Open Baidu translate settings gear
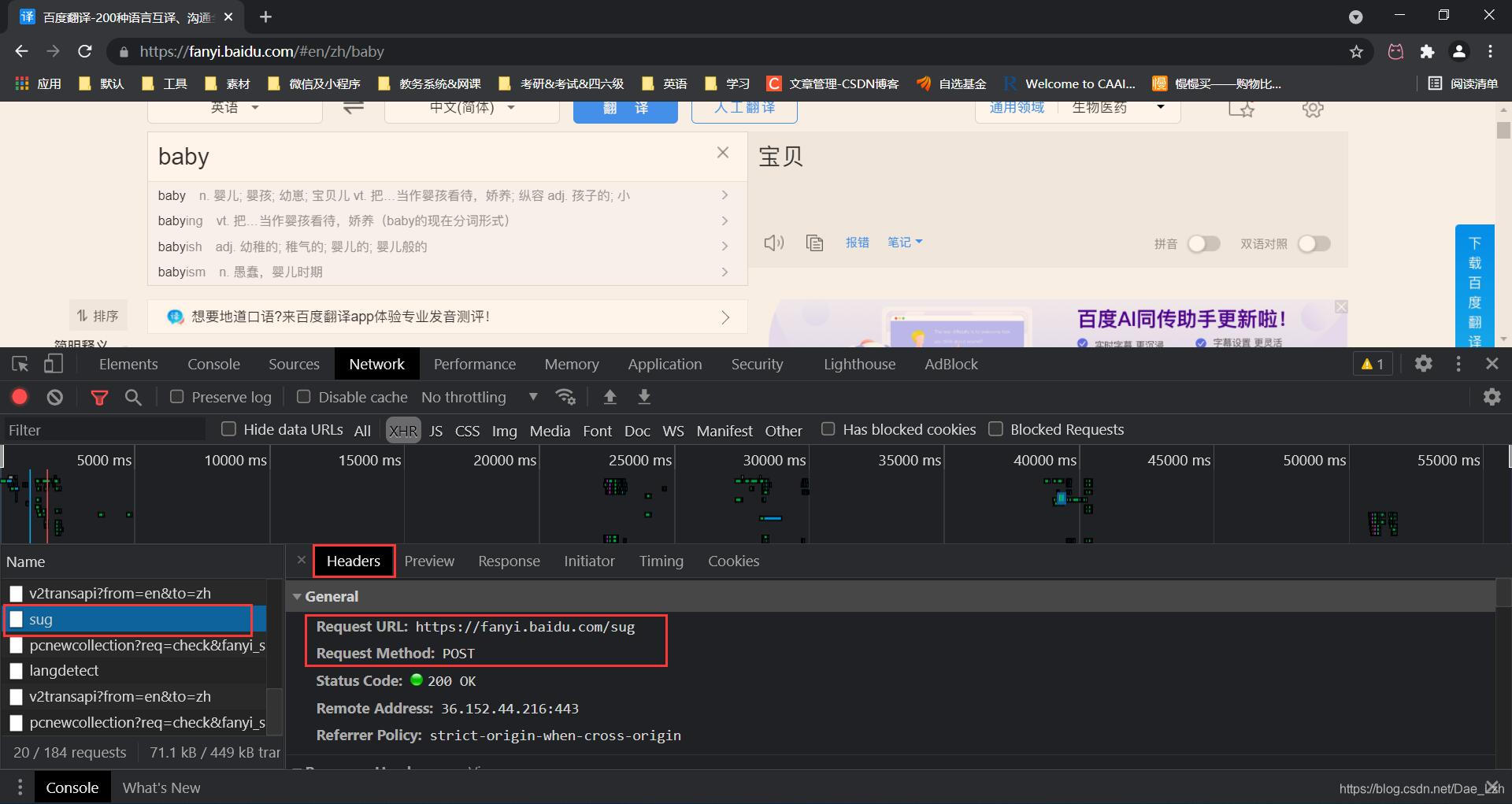The width and height of the screenshot is (1512, 804). [x=1313, y=109]
